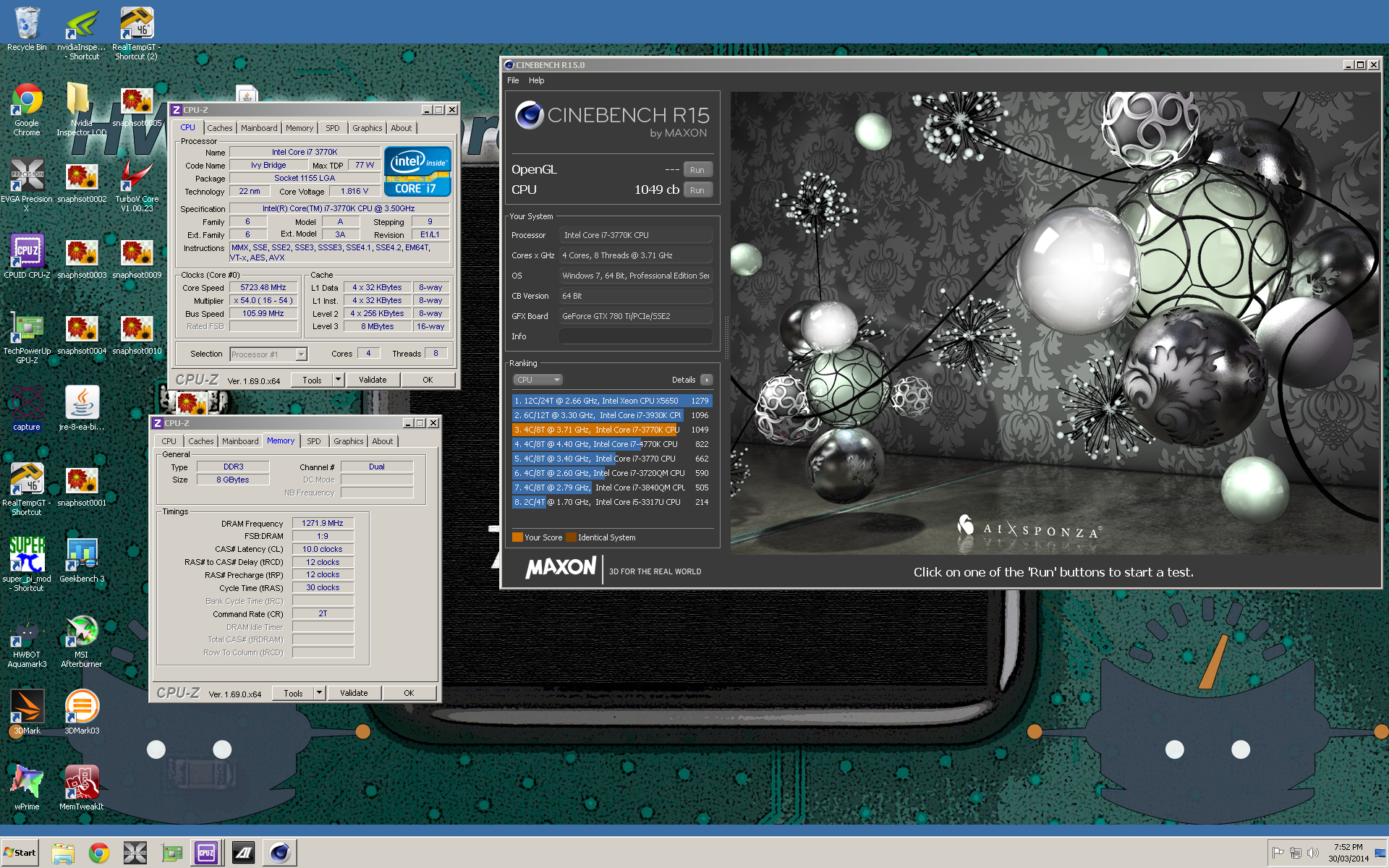Select i7-3930K 1096 ranking row

point(612,415)
